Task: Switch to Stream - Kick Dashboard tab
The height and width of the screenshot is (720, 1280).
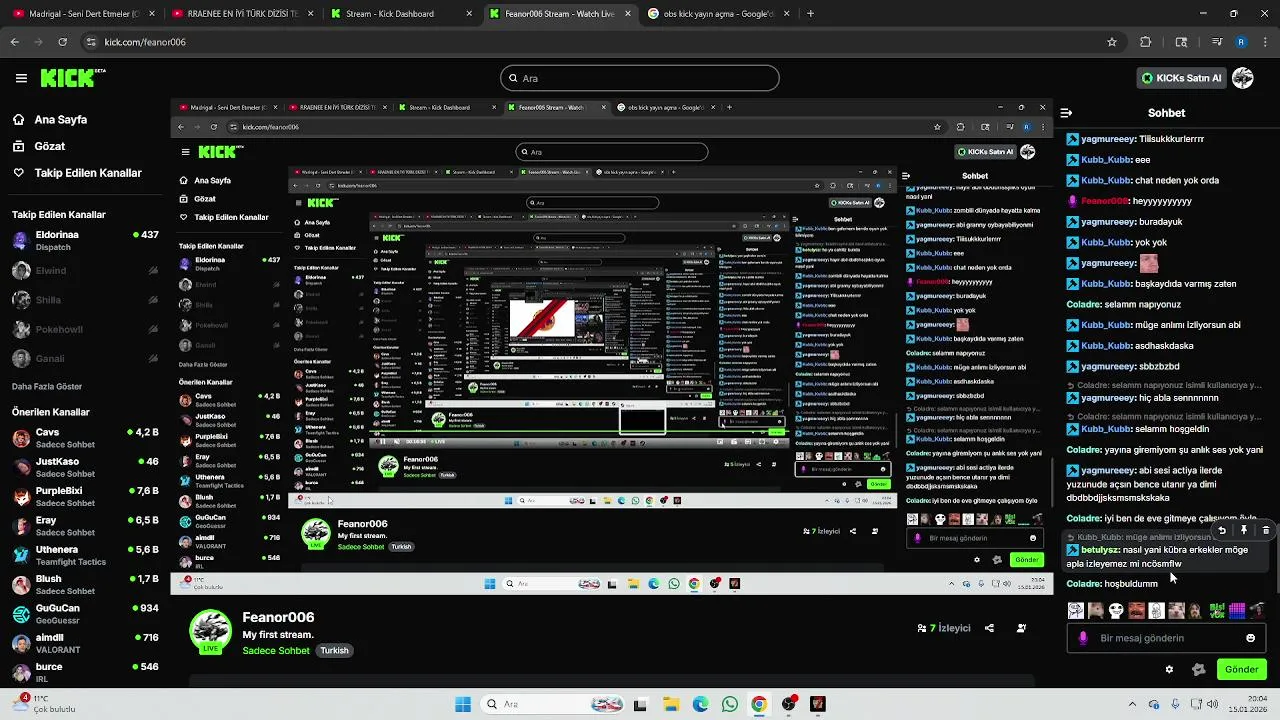Action: 400,14
